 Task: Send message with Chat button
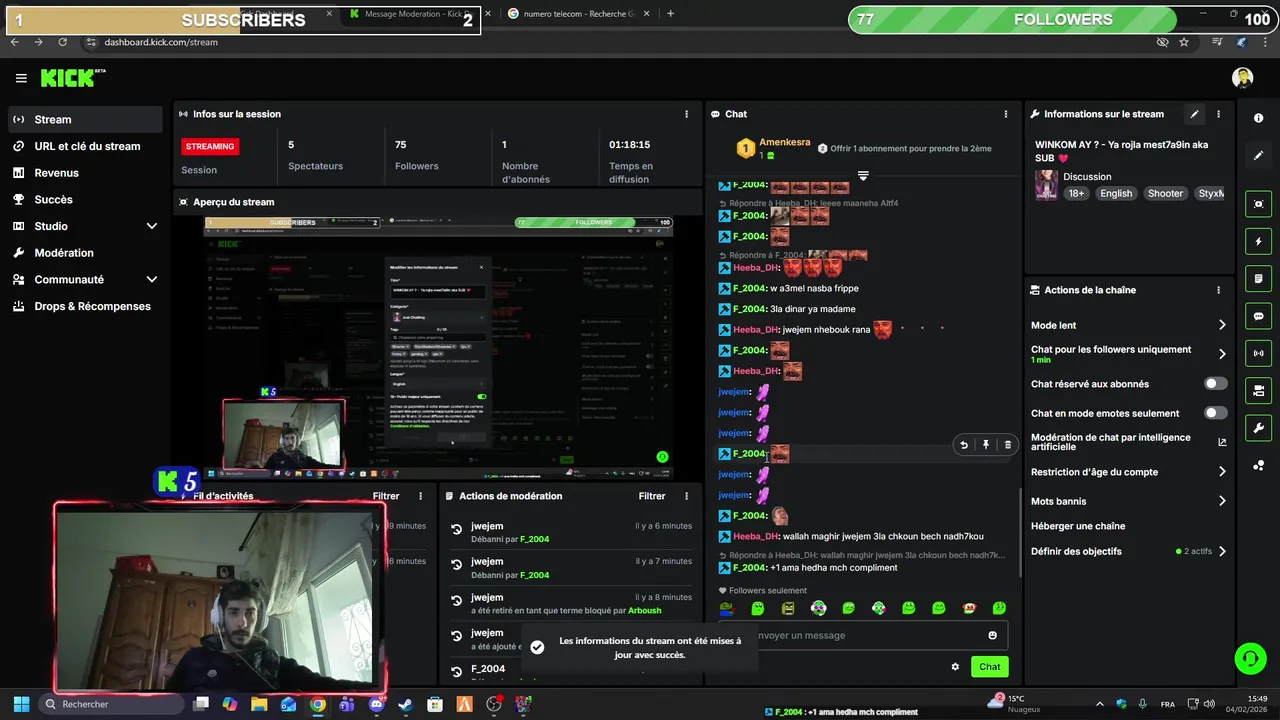pyautogui.click(x=989, y=667)
